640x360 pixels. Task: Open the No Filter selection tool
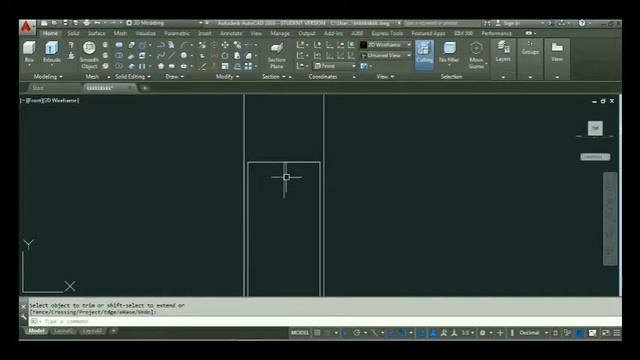point(449,52)
